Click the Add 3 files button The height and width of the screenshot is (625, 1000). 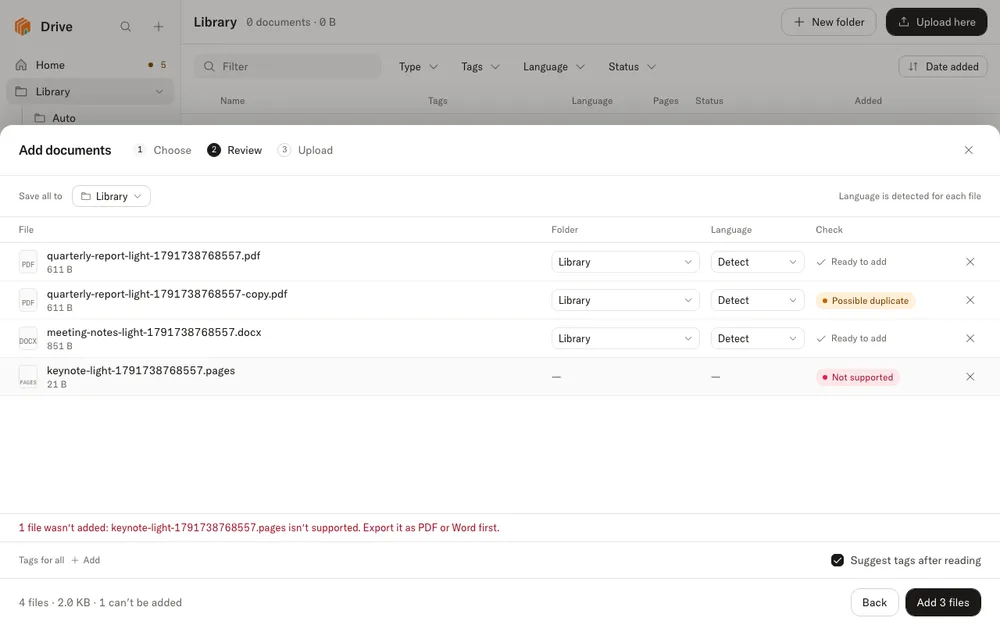click(x=943, y=602)
